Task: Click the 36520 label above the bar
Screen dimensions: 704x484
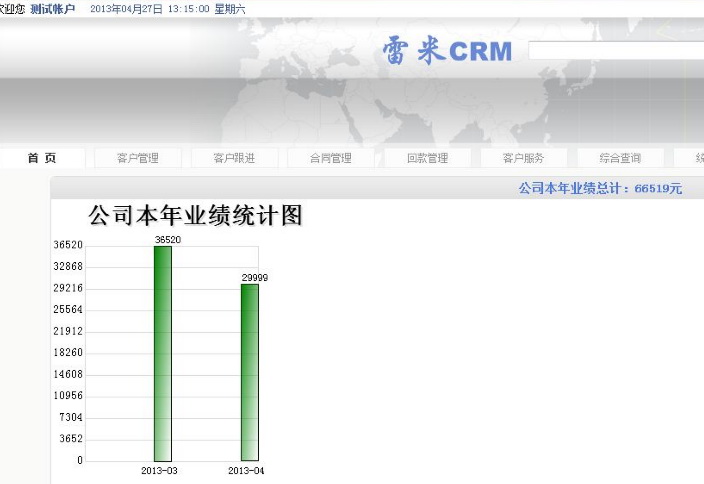Action: coord(168,240)
